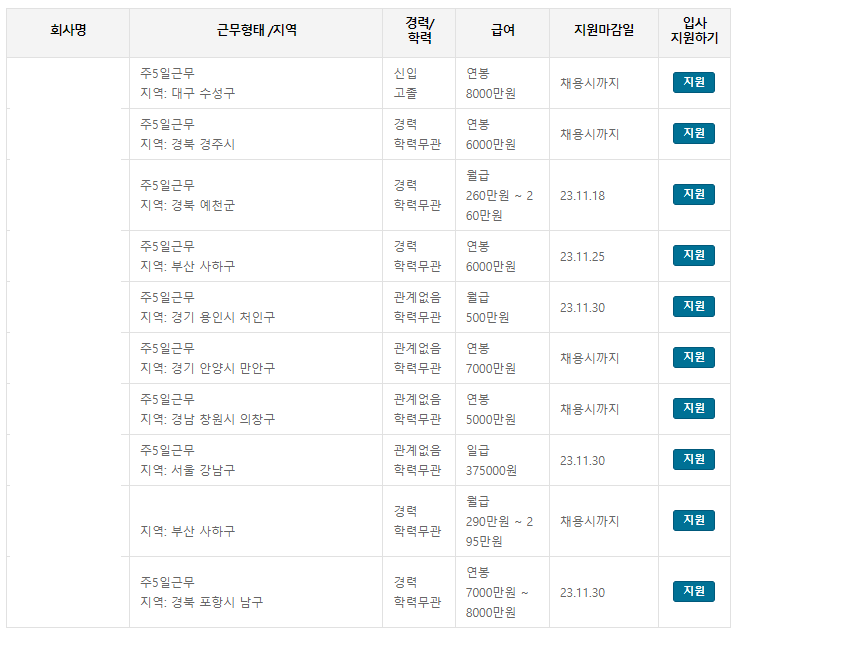Select the 23.11.25 deadline cell

click(604, 256)
